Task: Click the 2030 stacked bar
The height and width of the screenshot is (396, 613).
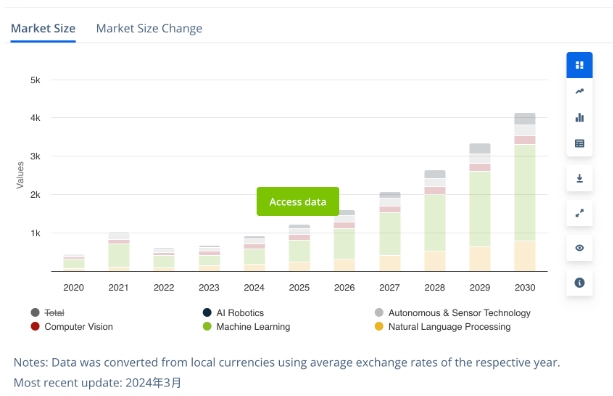Action: 525,192
